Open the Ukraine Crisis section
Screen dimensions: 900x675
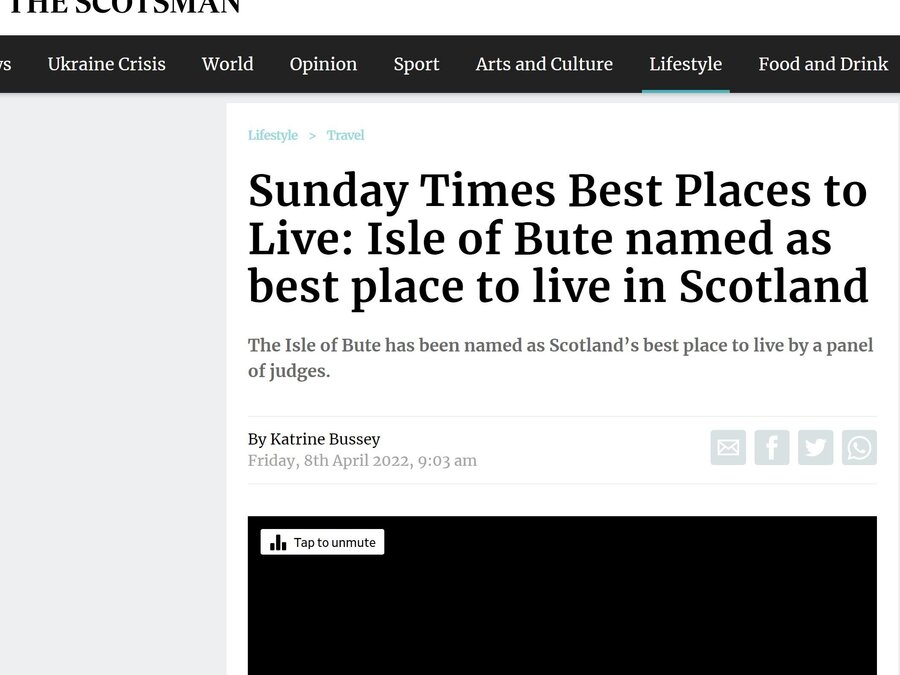point(106,64)
